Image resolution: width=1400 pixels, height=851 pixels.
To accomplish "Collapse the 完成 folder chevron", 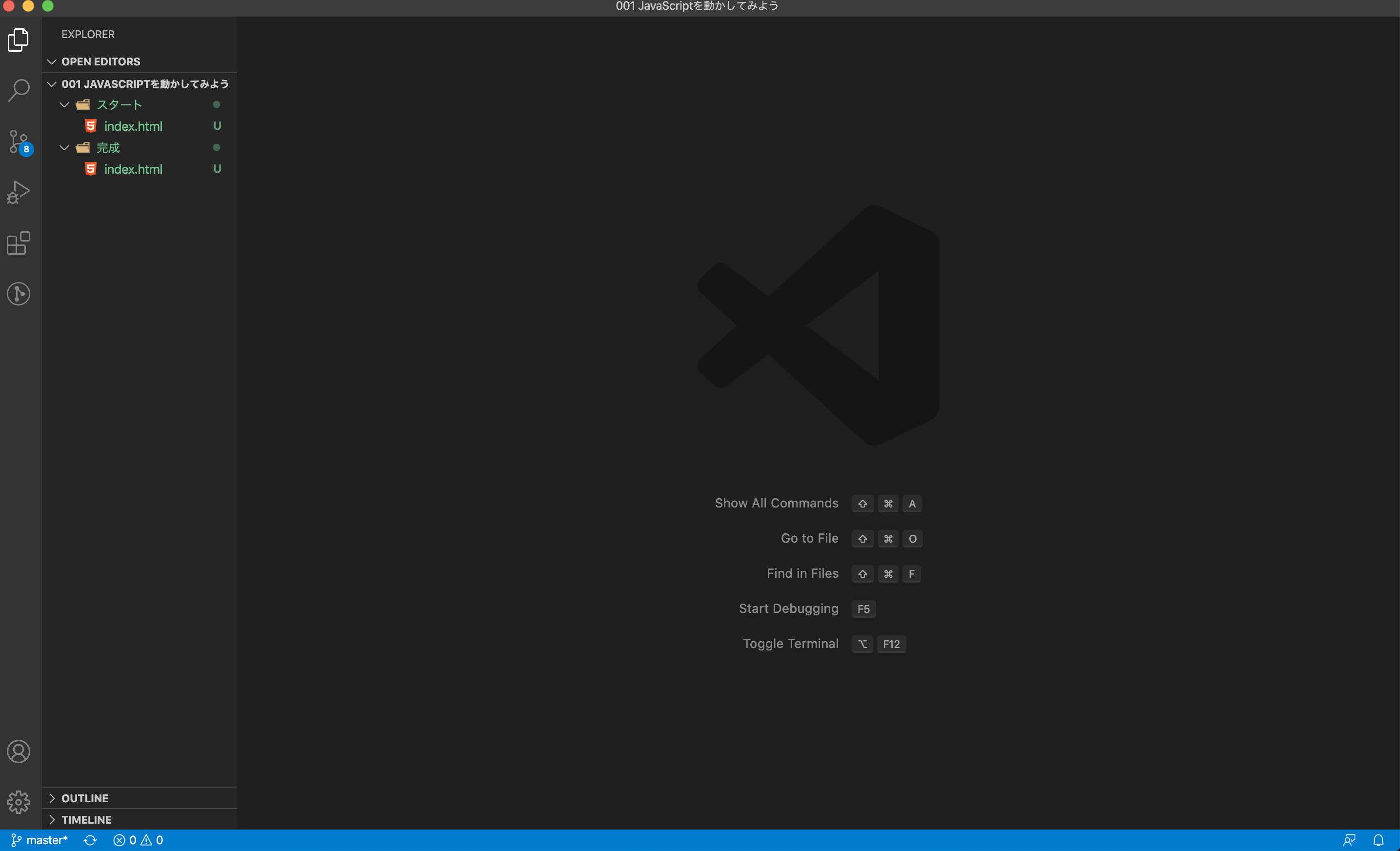I will [64, 148].
